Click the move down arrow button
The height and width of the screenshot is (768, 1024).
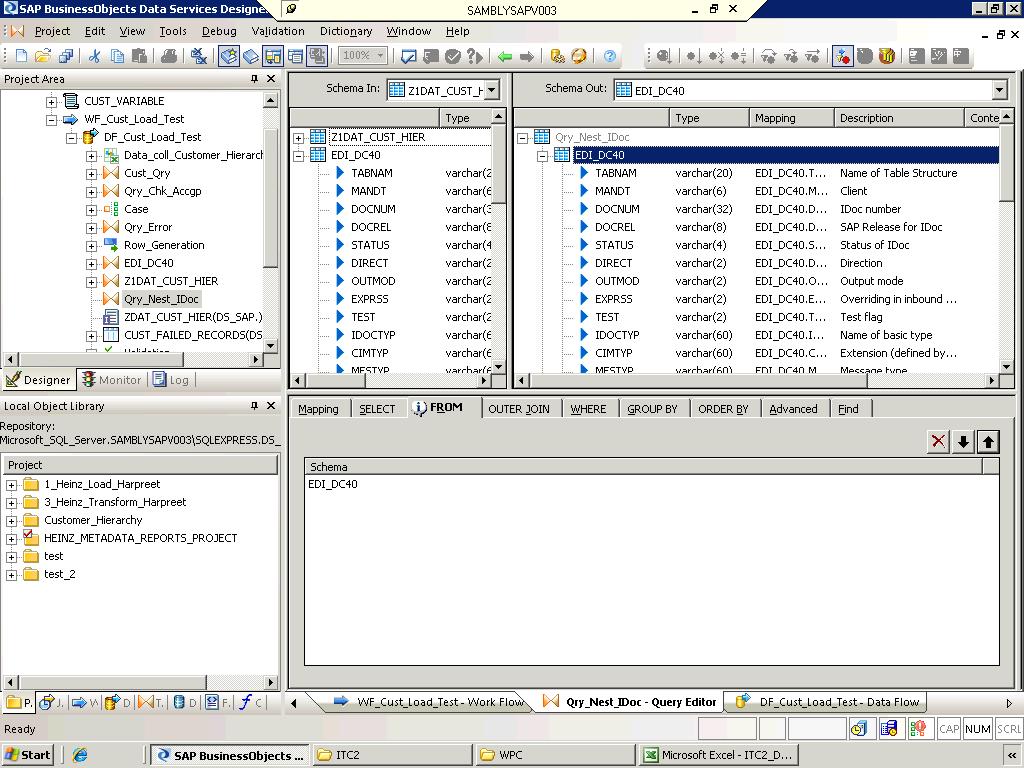[963, 441]
